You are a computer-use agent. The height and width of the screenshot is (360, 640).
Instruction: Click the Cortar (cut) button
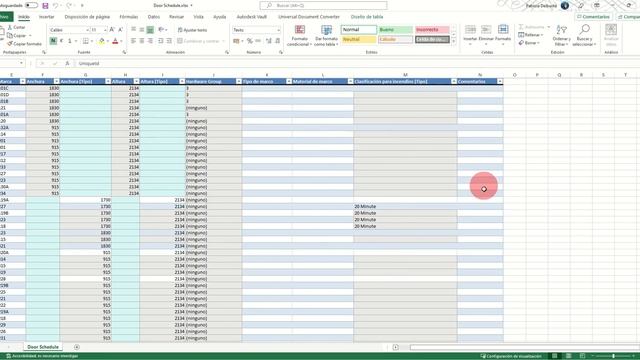[x=16, y=27]
